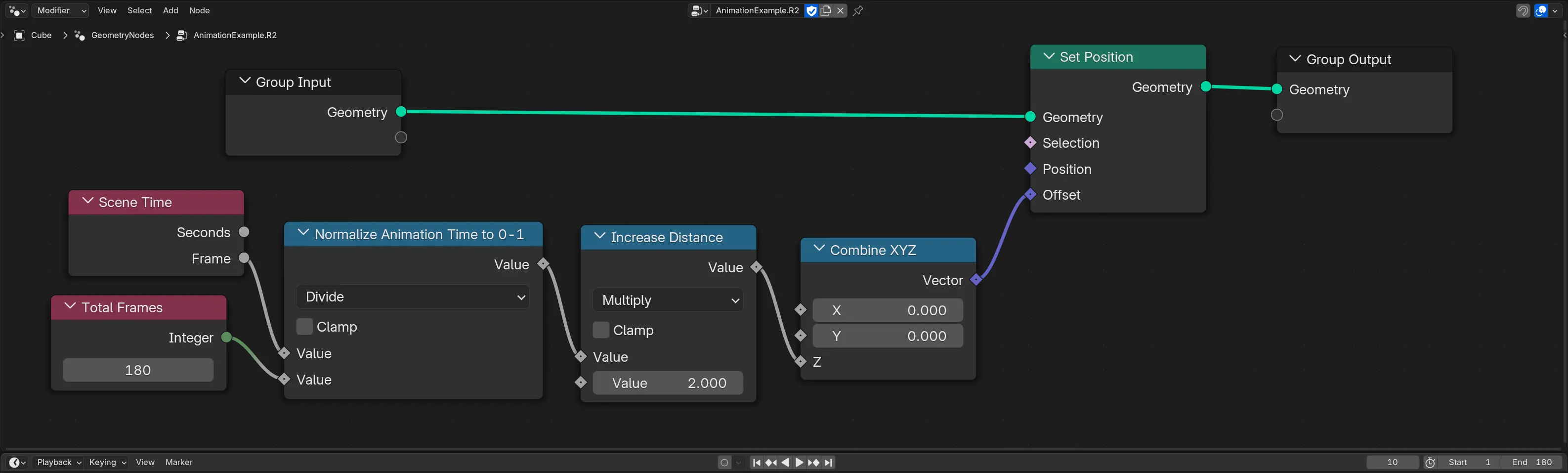
Task: Unlink the AnimationExample.R2 node tree
Action: [841, 10]
